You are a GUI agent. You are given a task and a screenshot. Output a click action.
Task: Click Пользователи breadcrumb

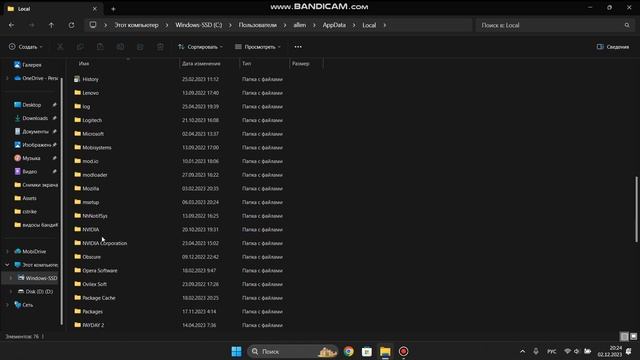258,25
